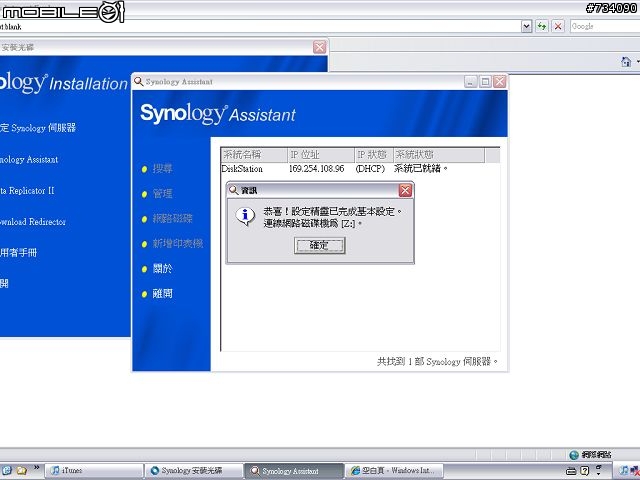Click the 共找到 1 部 Synology 伺服器 status text

point(438,362)
